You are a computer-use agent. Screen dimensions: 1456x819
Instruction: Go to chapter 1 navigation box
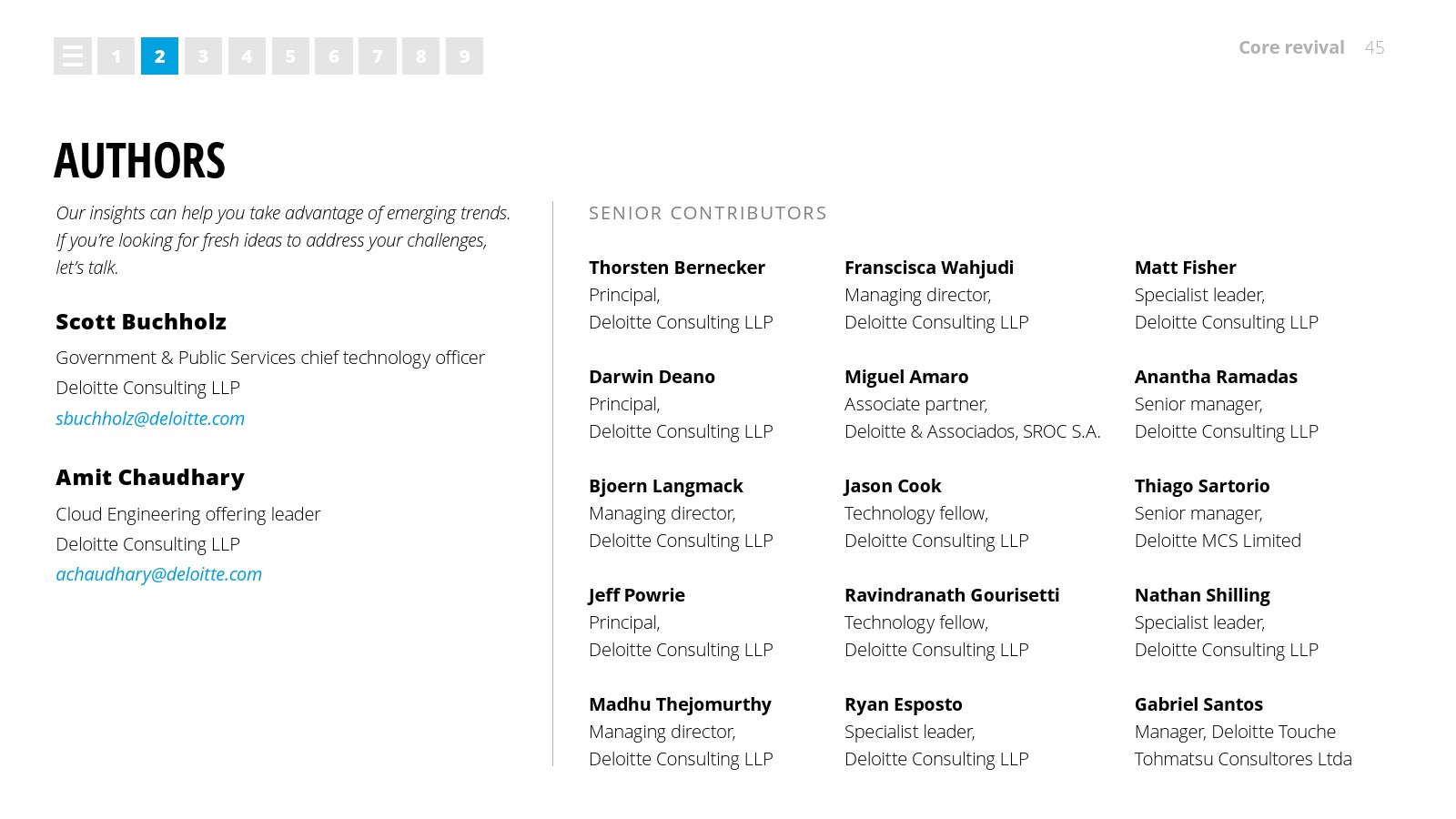(116, 56)
